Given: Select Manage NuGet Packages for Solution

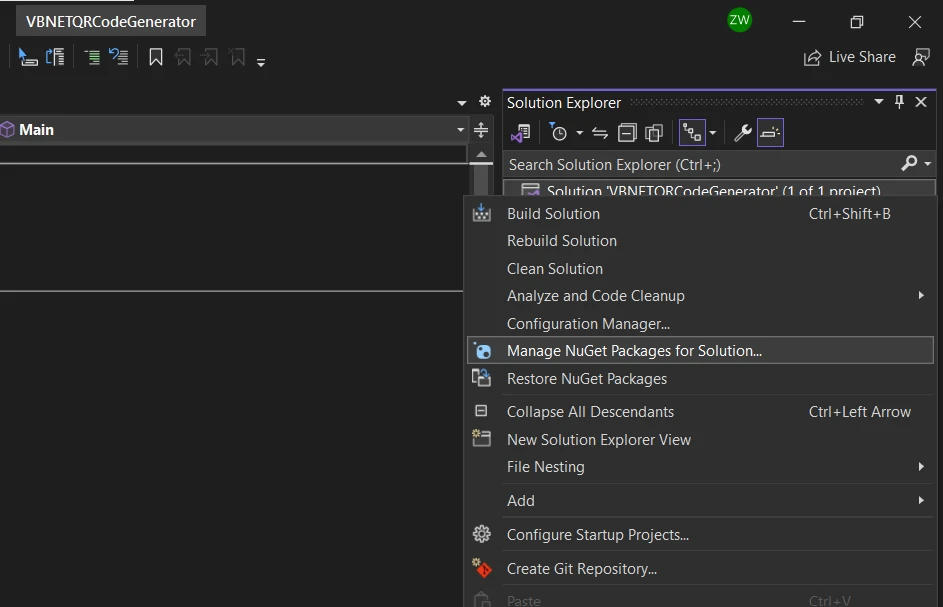Looking at the screenshot, I should tap(634, 351).
